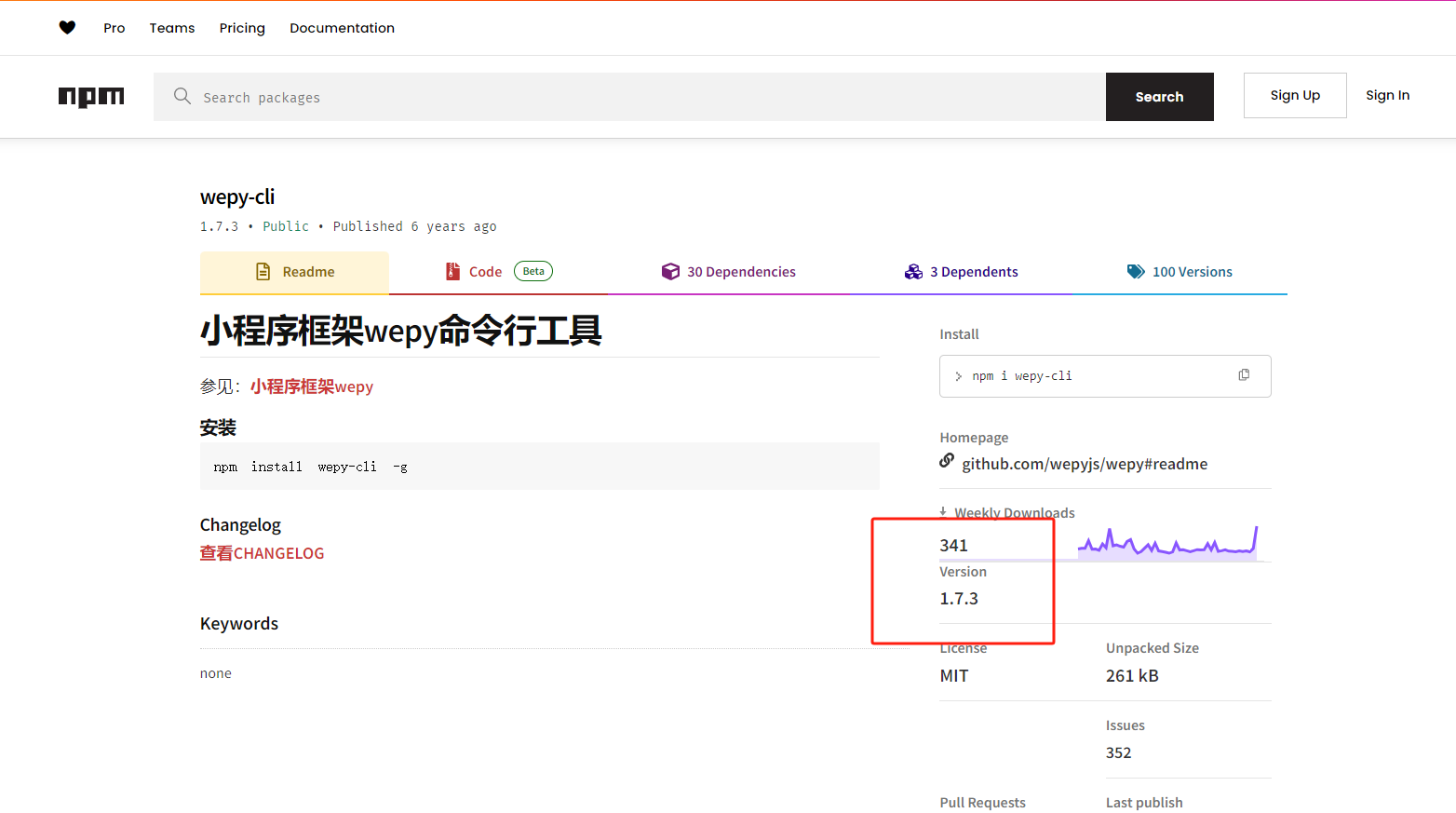This screenshot has height=813, width=1456.
Task: Click the Readme document icon
Action: 263,272
